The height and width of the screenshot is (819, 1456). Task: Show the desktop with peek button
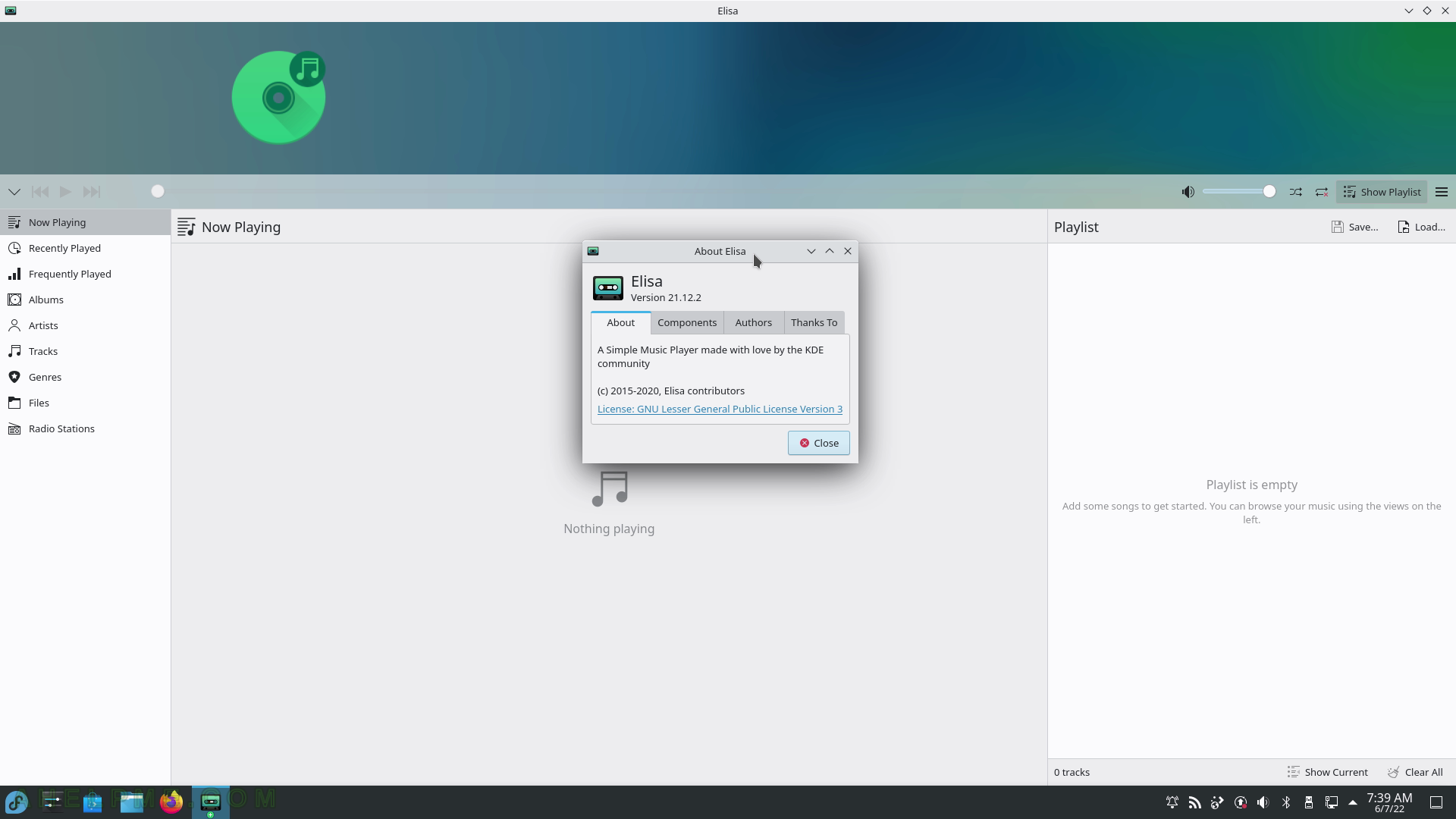point(1436,802)
